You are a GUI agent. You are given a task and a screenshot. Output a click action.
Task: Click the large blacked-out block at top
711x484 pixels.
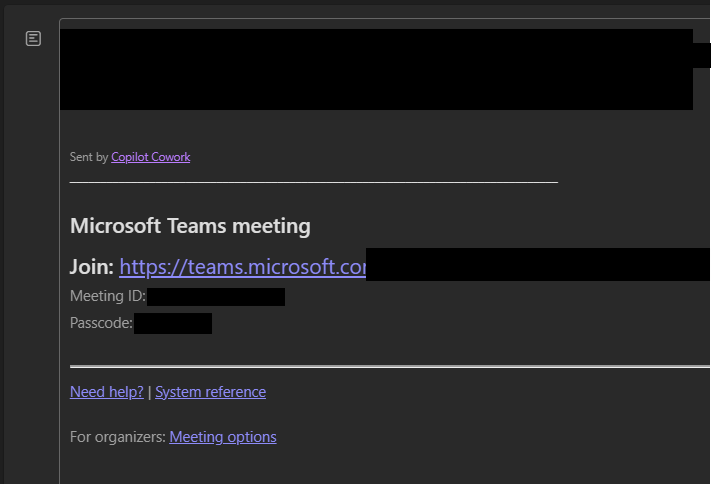click(x=376, y=69)
